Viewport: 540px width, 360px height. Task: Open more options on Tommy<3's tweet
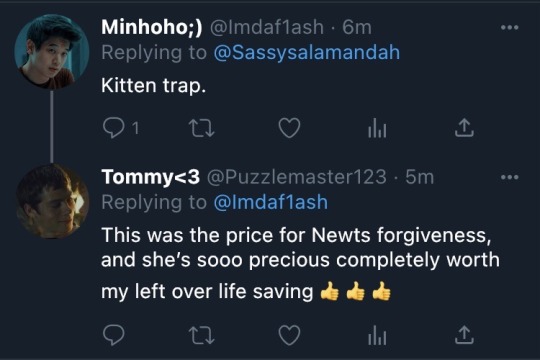point(510,177)
